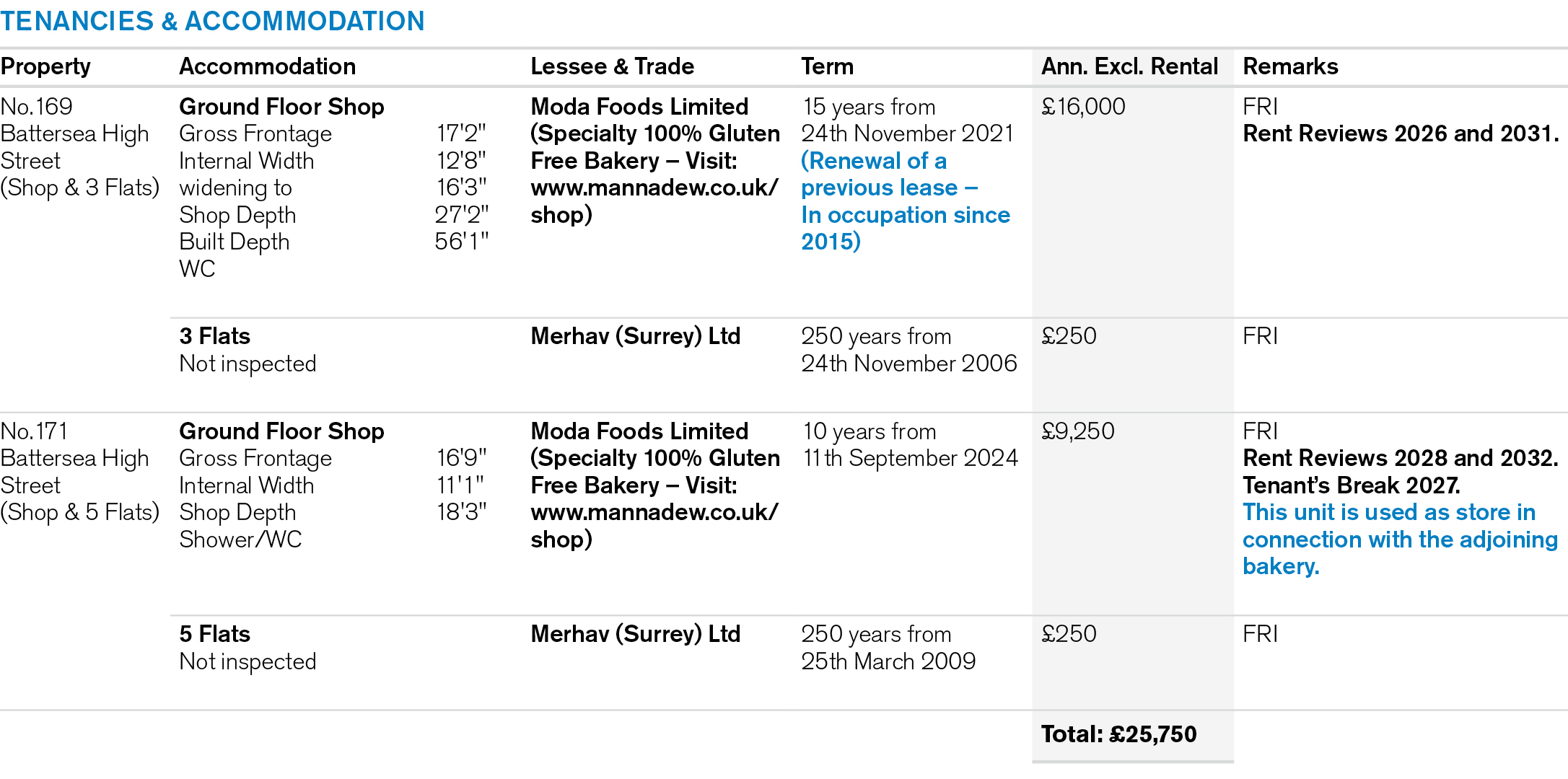
Task: Select Rent Reviews 2026 and 2031 text
Action: (x=1400, y=133)
